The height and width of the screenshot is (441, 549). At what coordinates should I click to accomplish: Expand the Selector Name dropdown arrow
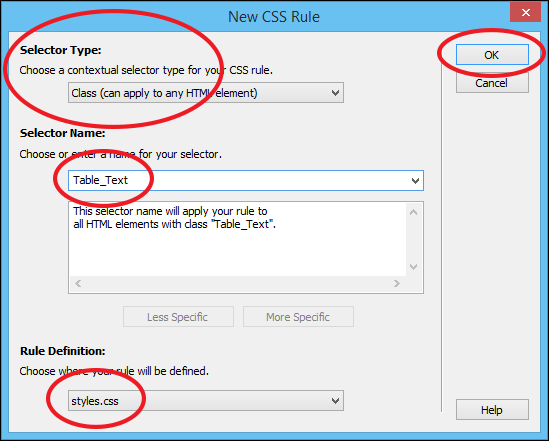pos(415,181)
